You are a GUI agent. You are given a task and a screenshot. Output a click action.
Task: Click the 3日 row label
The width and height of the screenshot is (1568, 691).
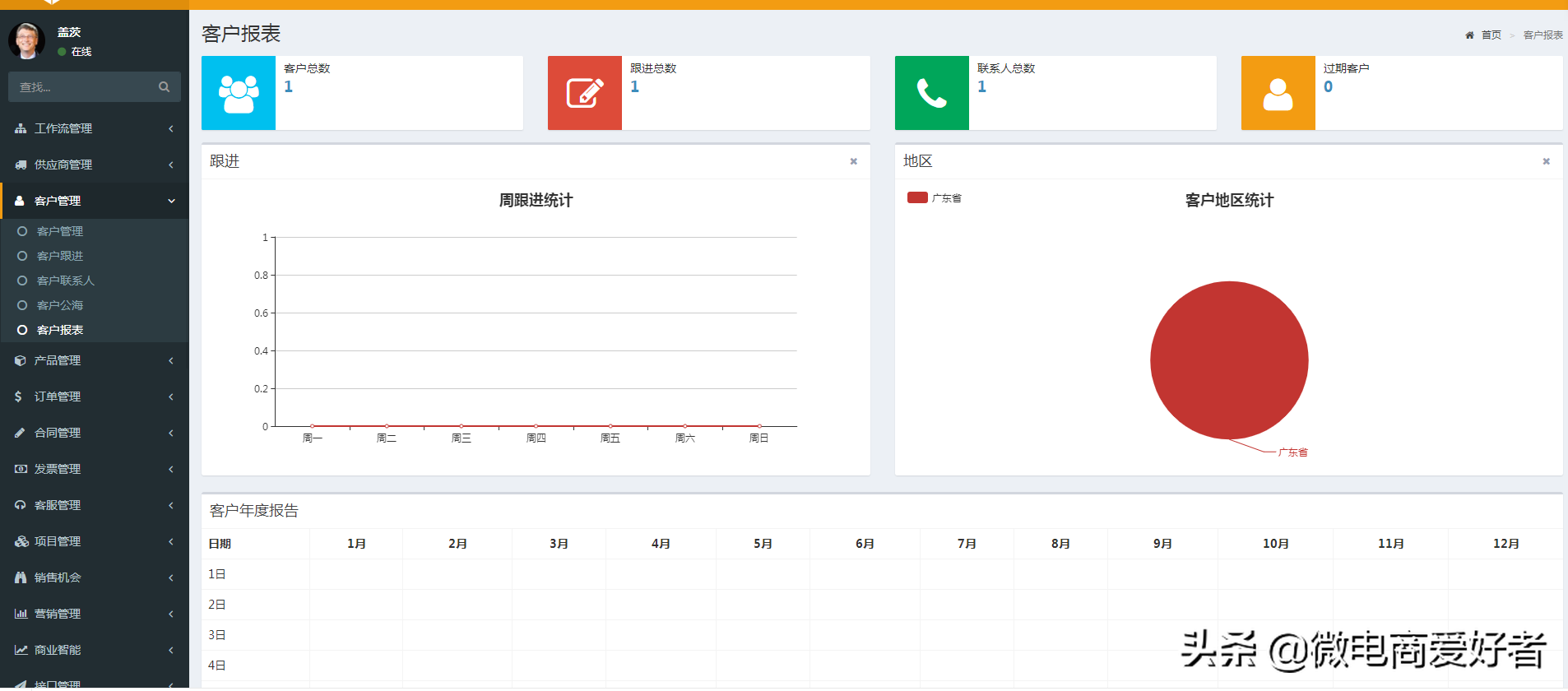pyautogui.click(x=217, y=635)
